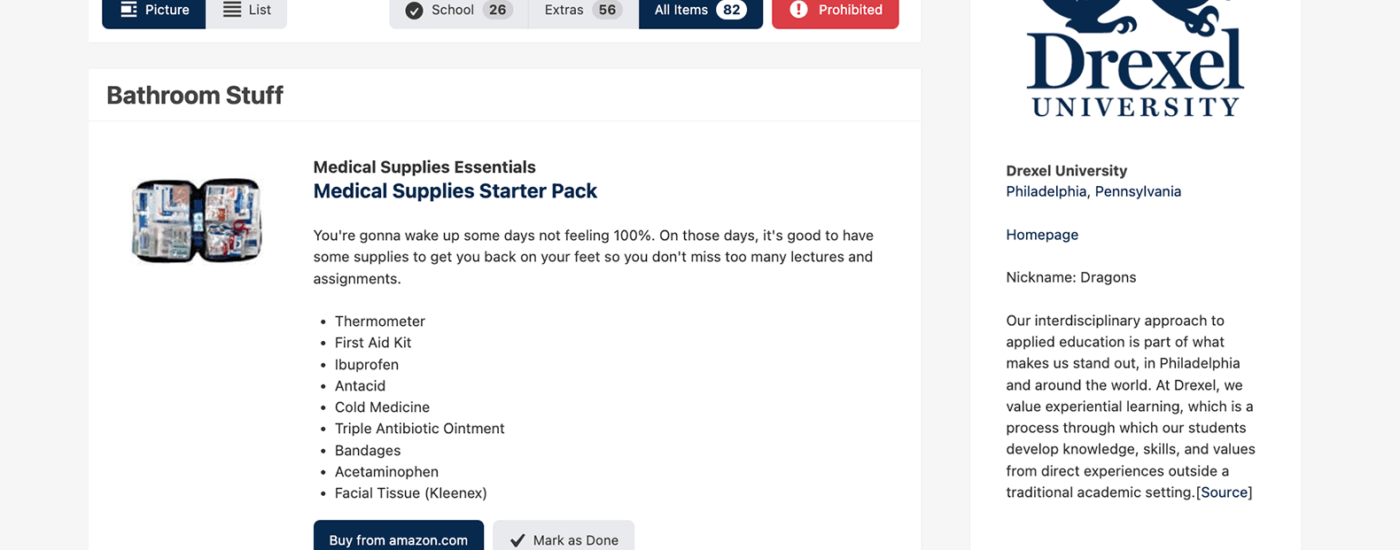Click the first aid kit thumbnail
This screenshot has height=550, width=1400.
pyautogui.click(x=197, y=221)
